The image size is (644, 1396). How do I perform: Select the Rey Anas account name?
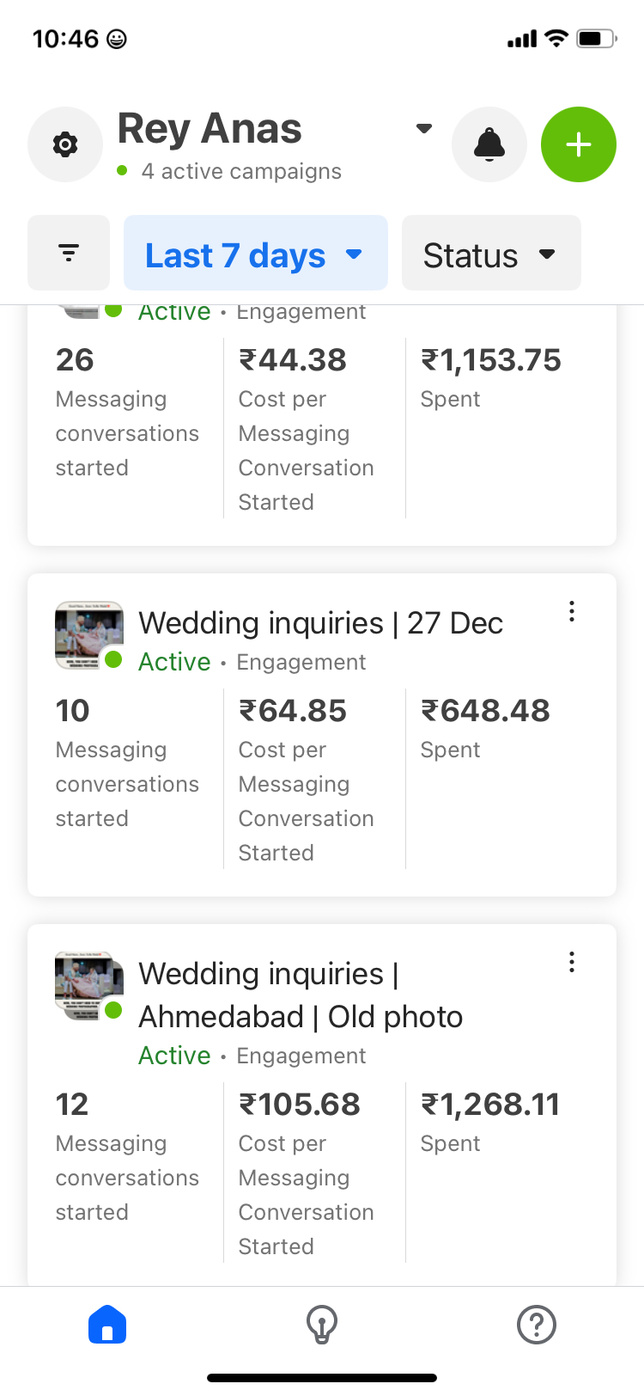coord(209,130)
